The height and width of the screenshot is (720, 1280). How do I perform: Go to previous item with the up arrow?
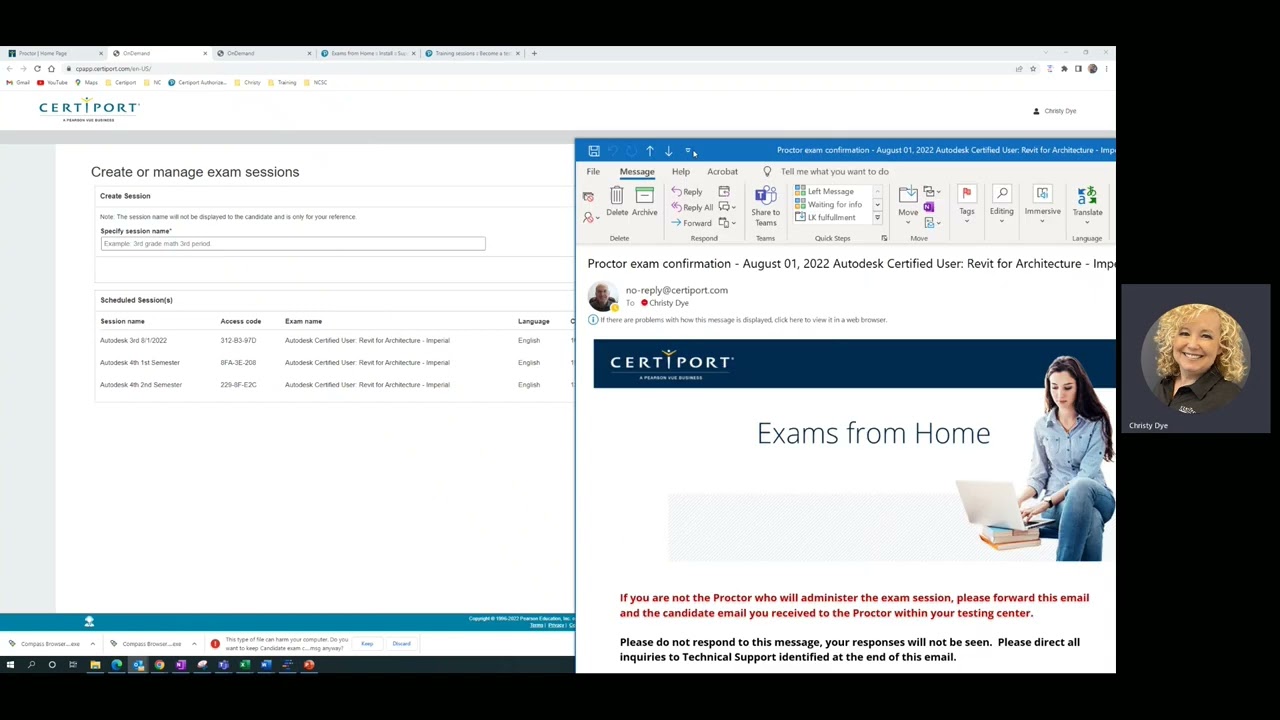[650, 151]
